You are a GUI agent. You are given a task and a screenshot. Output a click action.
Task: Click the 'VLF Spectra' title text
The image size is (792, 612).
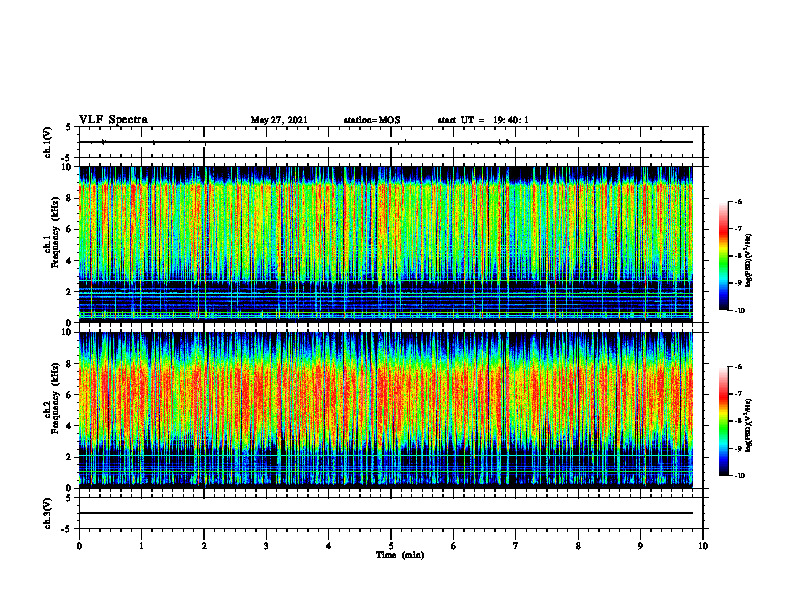point(113,120)
